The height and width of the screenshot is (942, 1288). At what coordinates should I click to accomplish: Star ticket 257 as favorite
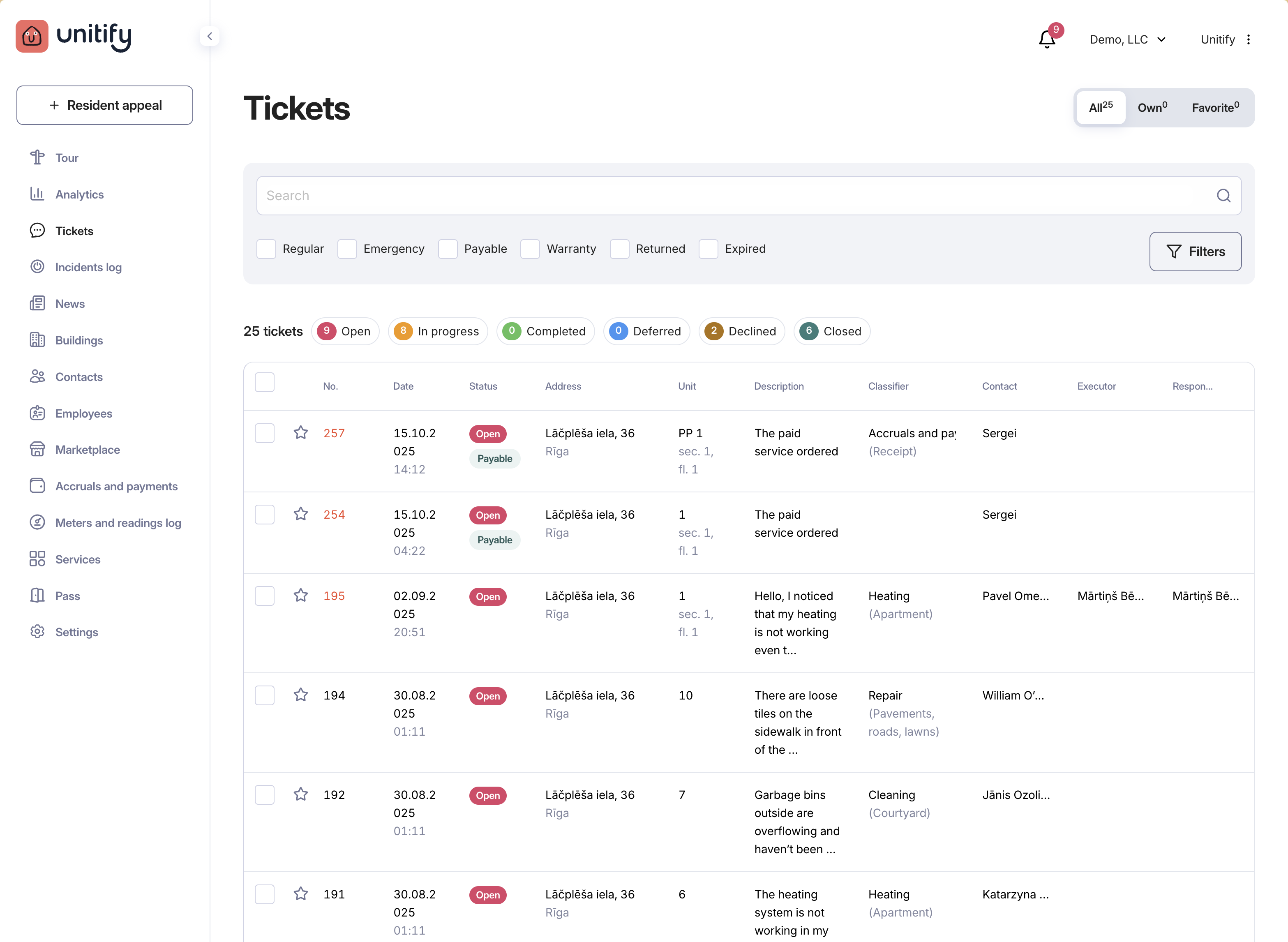pyautogui.click(x=300, y=433)
